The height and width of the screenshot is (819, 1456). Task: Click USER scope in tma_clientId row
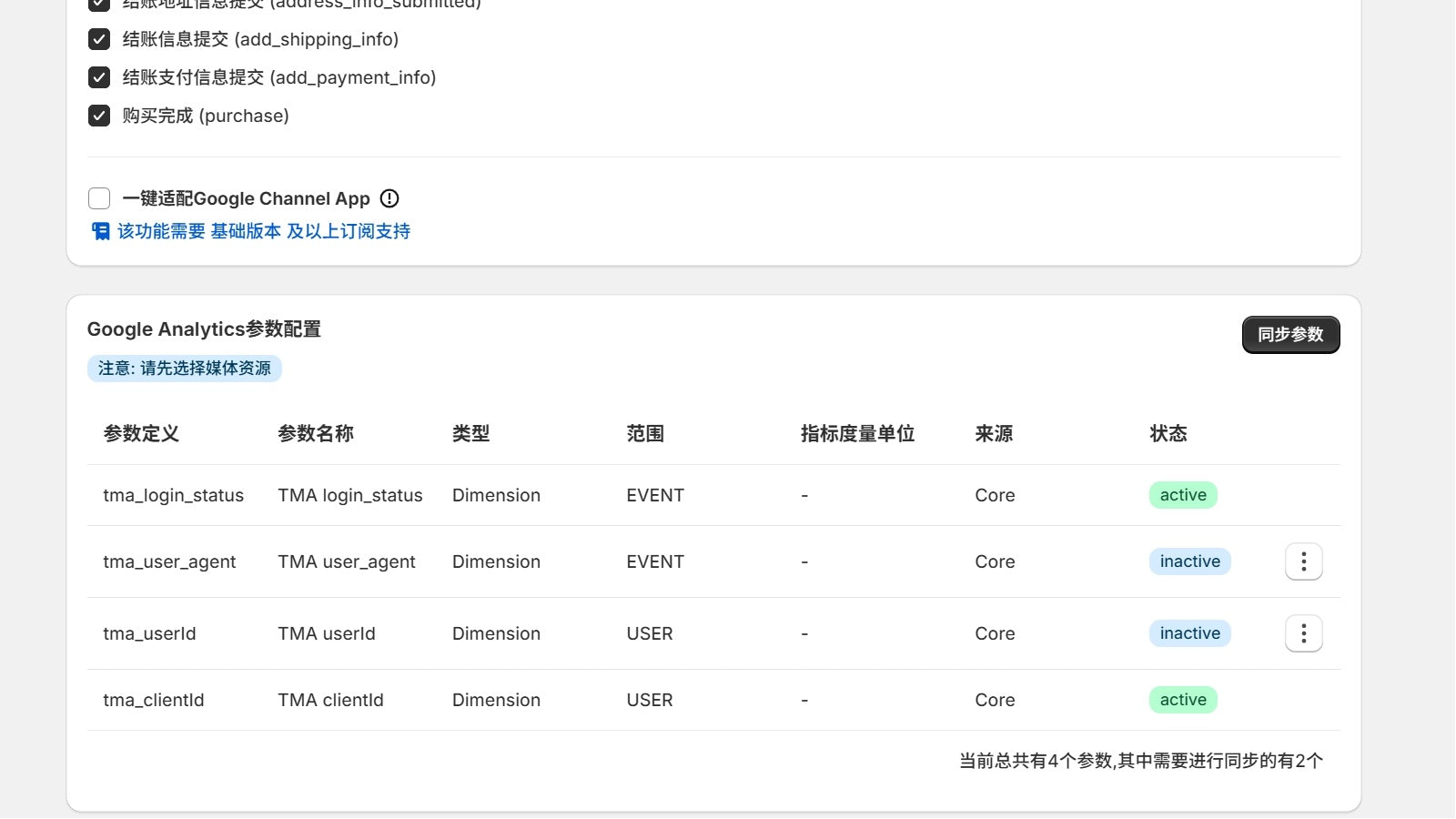[x=650, y=700]
